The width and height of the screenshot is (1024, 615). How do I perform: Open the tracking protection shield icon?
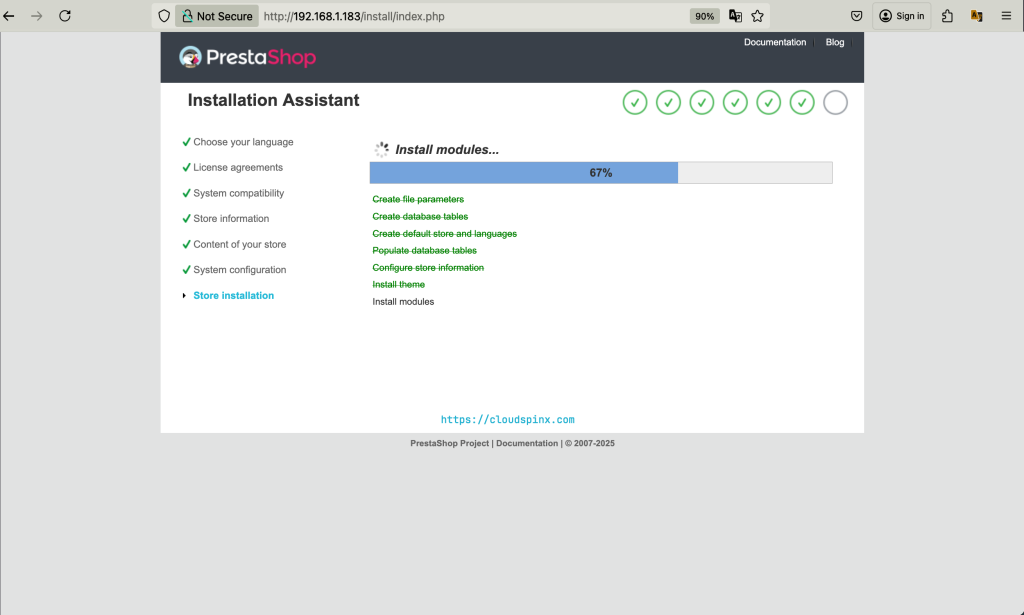[164, 16]
